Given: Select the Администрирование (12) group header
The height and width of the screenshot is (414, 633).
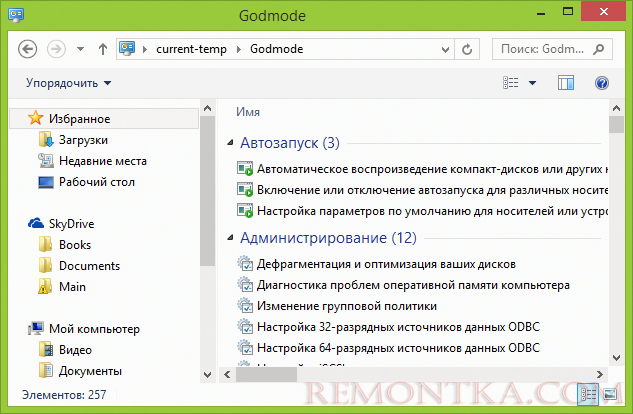Looking at the screenshot, I should click(328, 238).
